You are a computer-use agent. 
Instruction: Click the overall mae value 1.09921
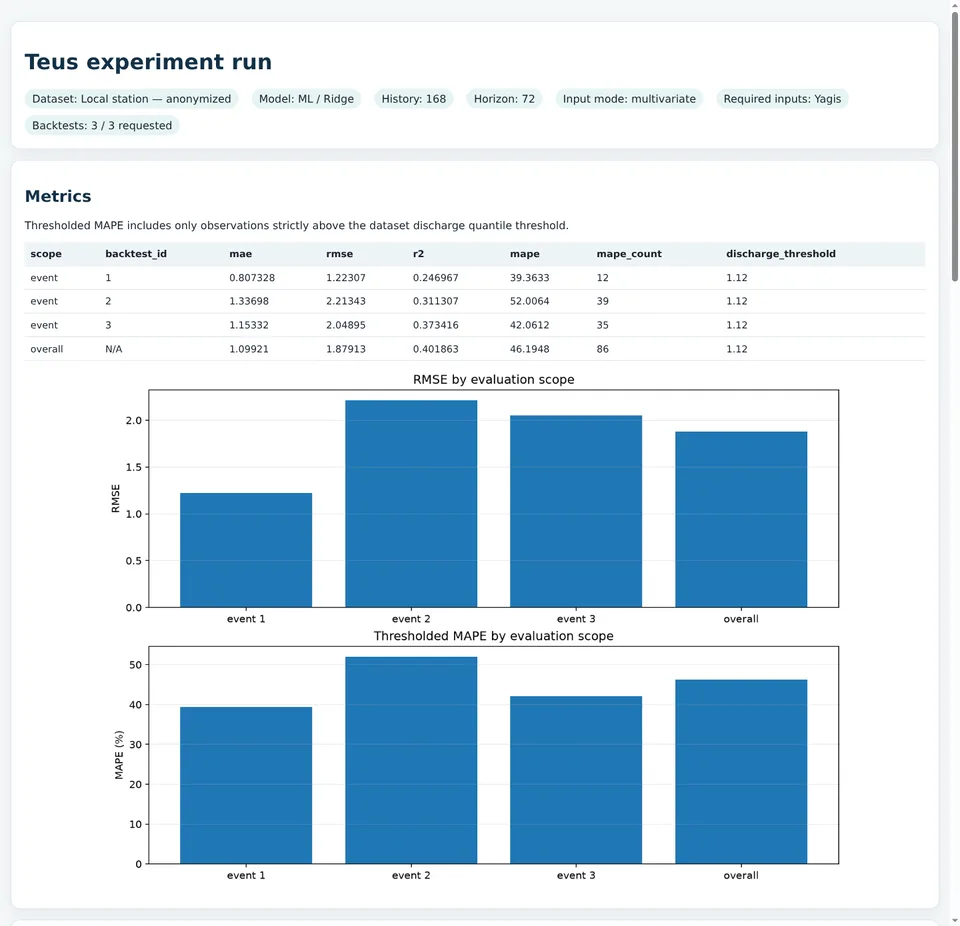(x=249, y=349)
